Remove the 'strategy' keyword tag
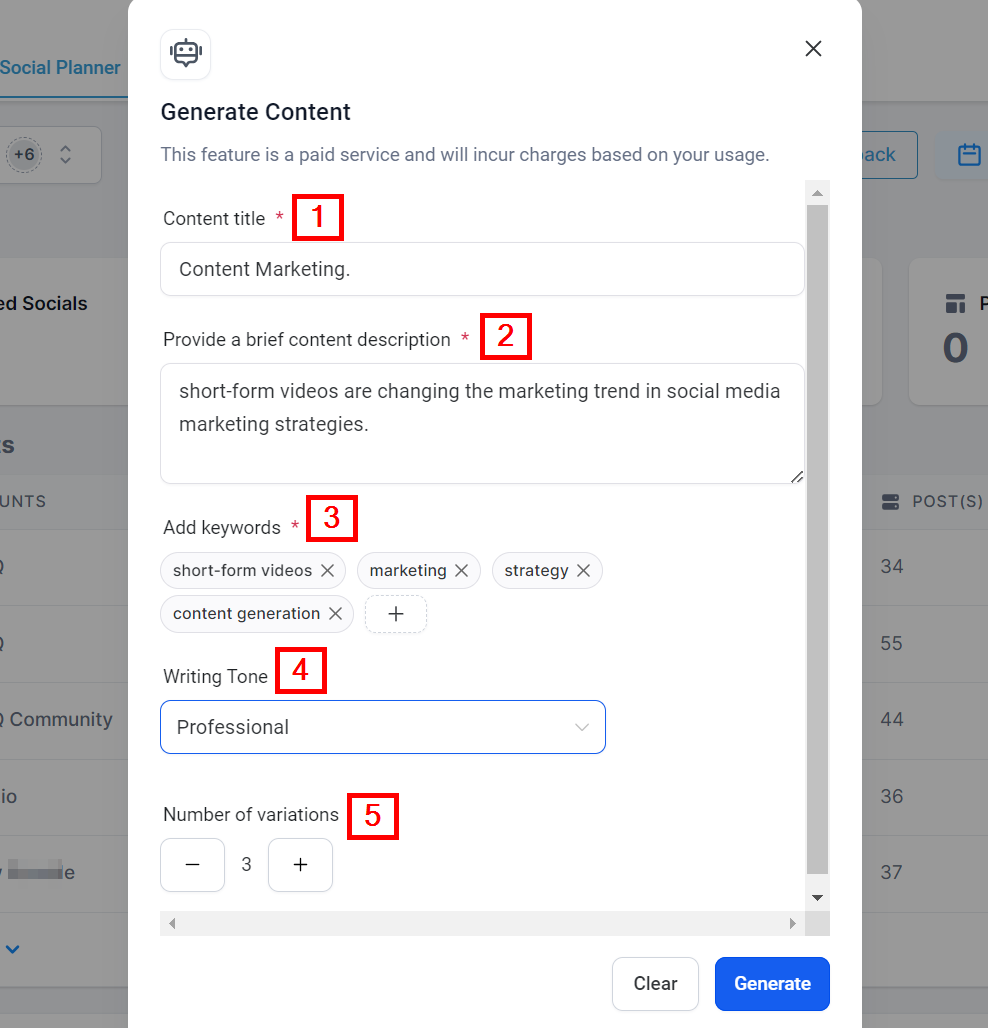988x1028 pixels. pyautogui.click(x=583, y=571)
